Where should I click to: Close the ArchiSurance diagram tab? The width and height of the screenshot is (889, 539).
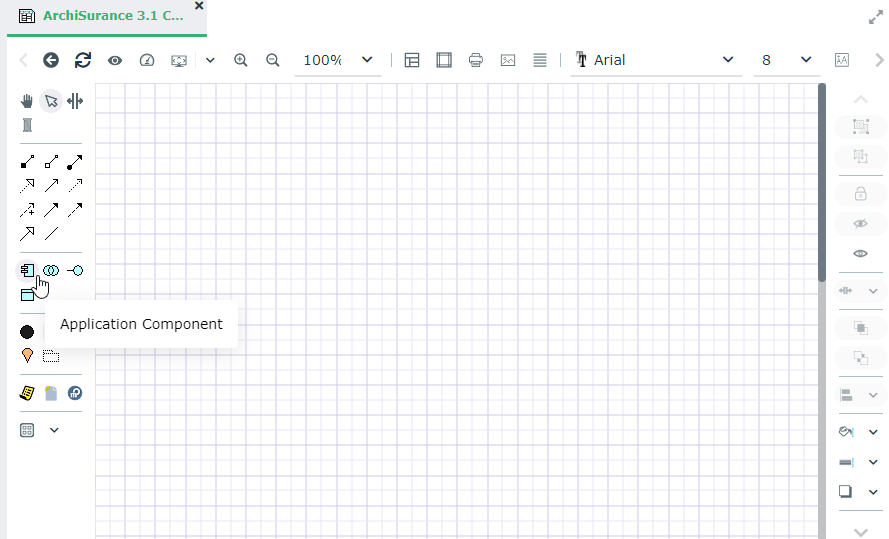[198, 6]
